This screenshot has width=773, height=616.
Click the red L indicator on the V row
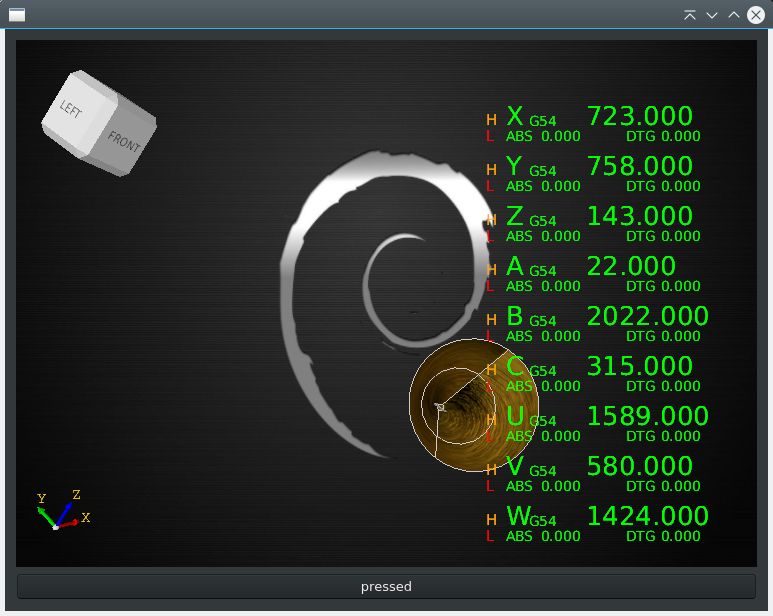coord(490,486)
